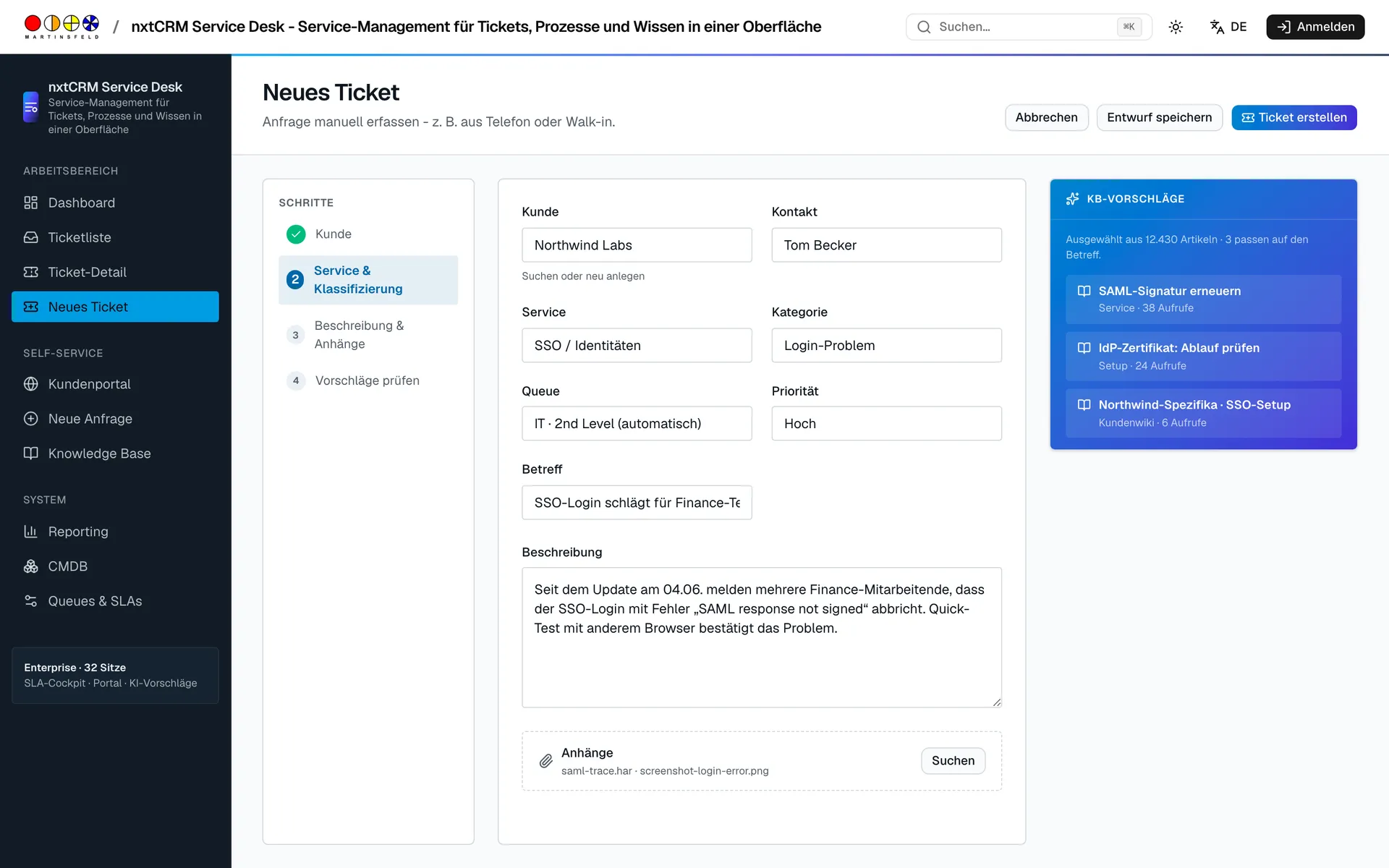This screenshot has height=868, width=1389.
Task: Select step Vorschläge prüfen
Action: coord(368,380)
